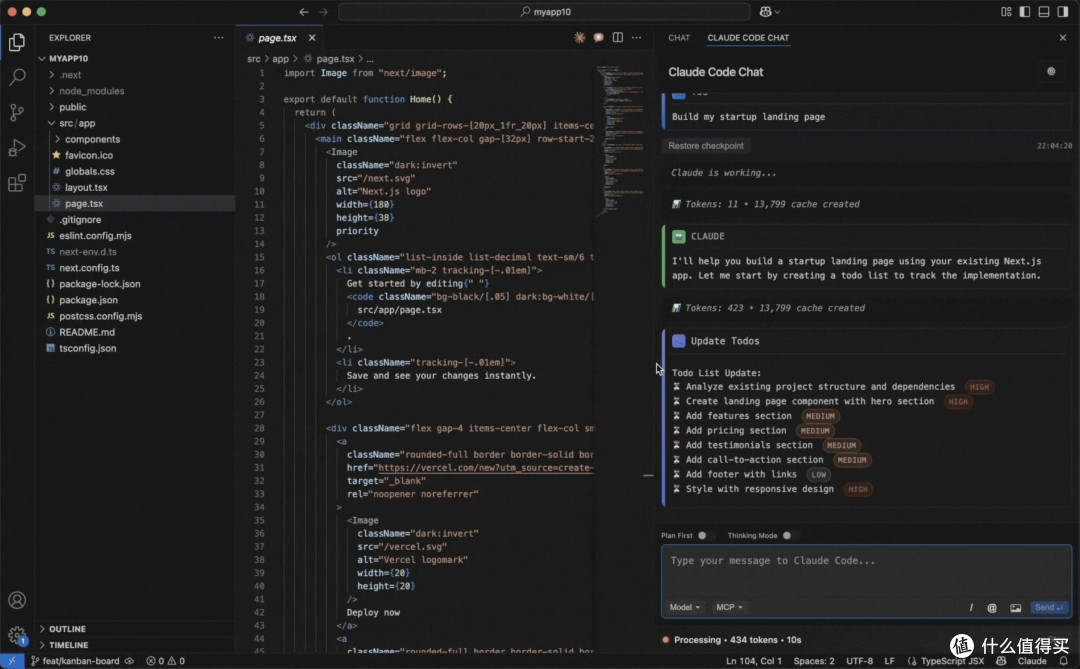Open README.md in the explorer
The height and width of the screenshot is (669, 1080).
coord(87,332)
